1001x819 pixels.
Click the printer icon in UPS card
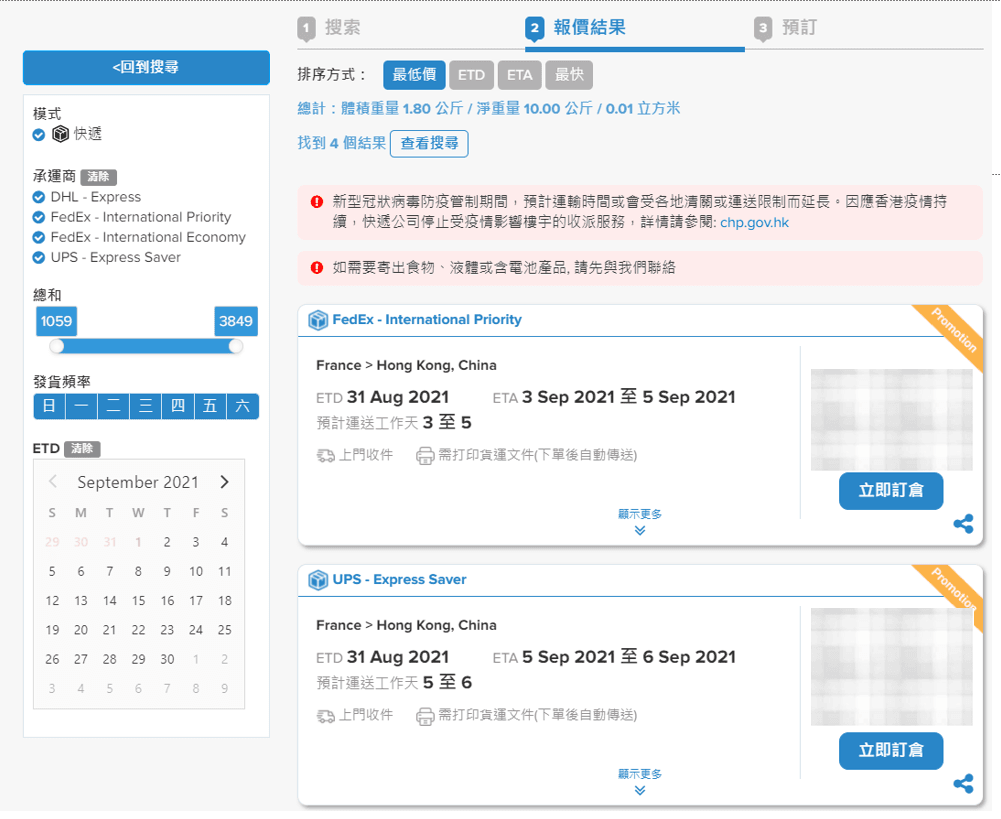pos(425,716)
